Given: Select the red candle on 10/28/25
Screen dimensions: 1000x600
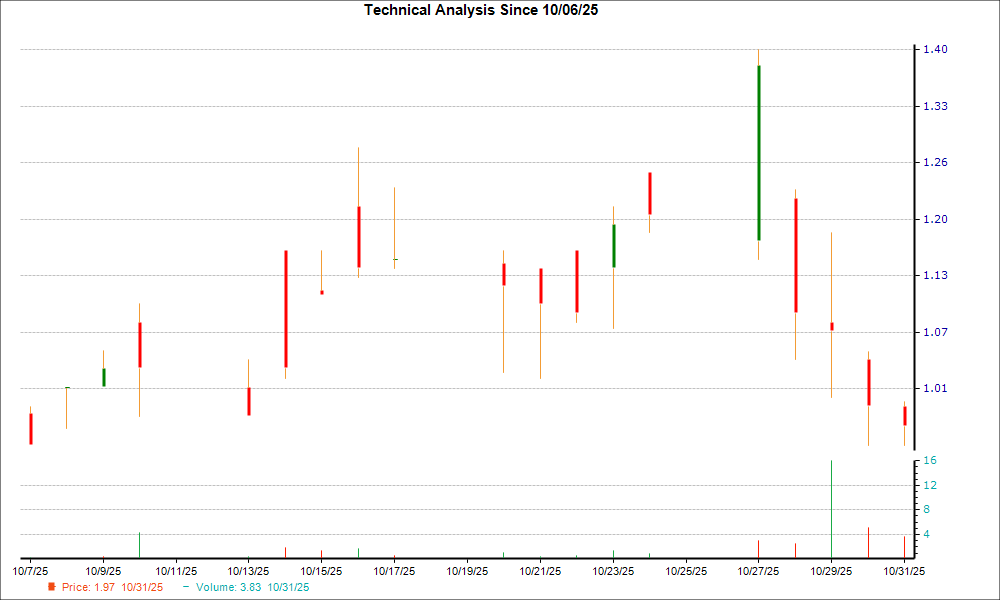Looking at the screenshot, I should 794,255.
